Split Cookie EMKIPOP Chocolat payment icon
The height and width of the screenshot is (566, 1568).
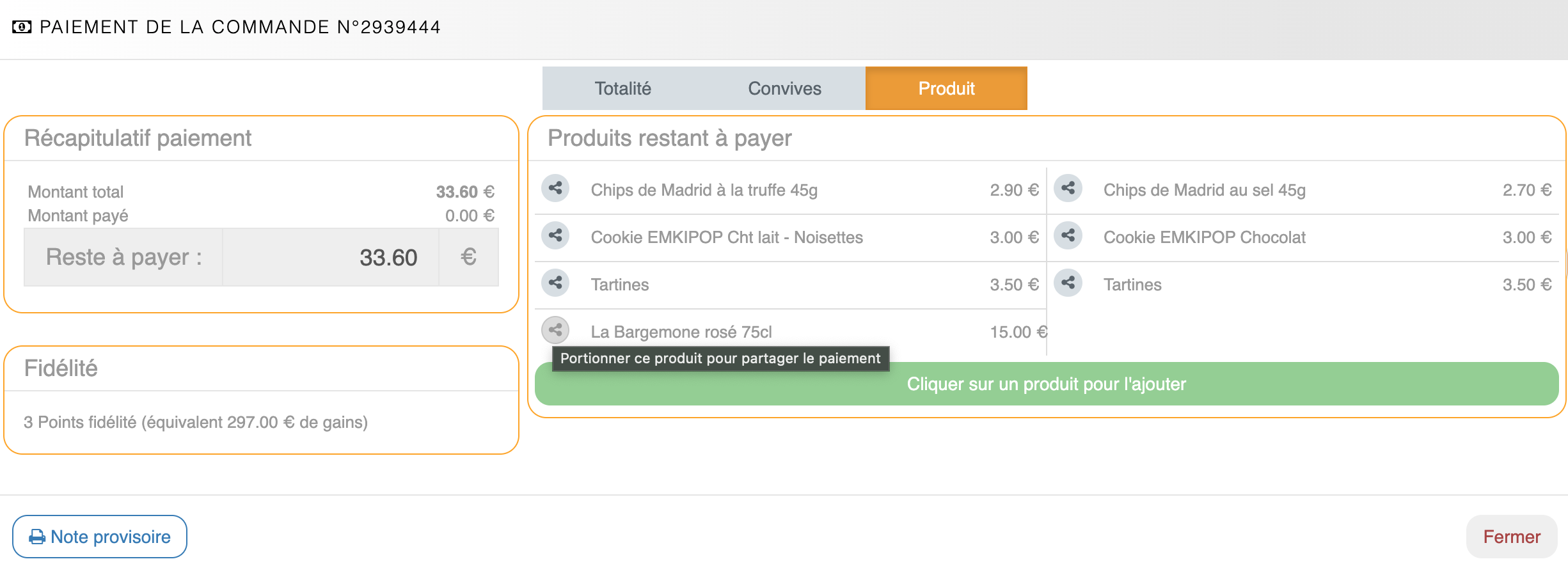click(x=1068, y=235)
